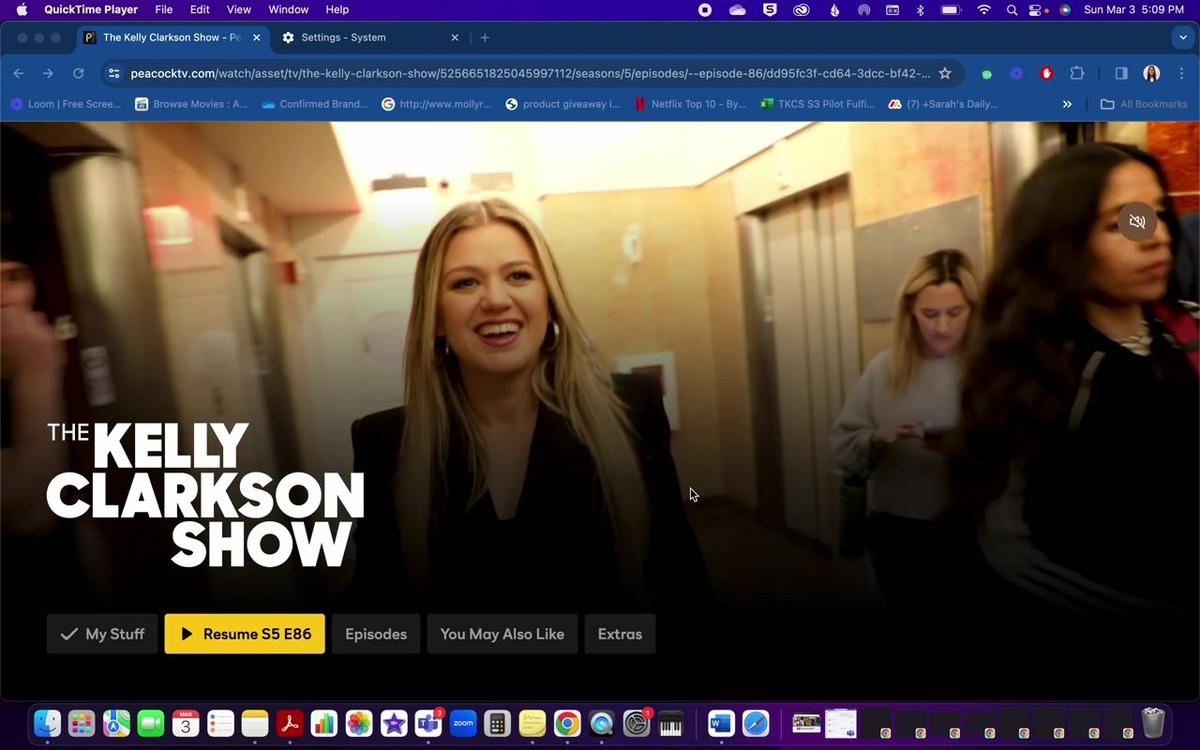Open the Browse Movies bookmark

[x=191, y=104]
